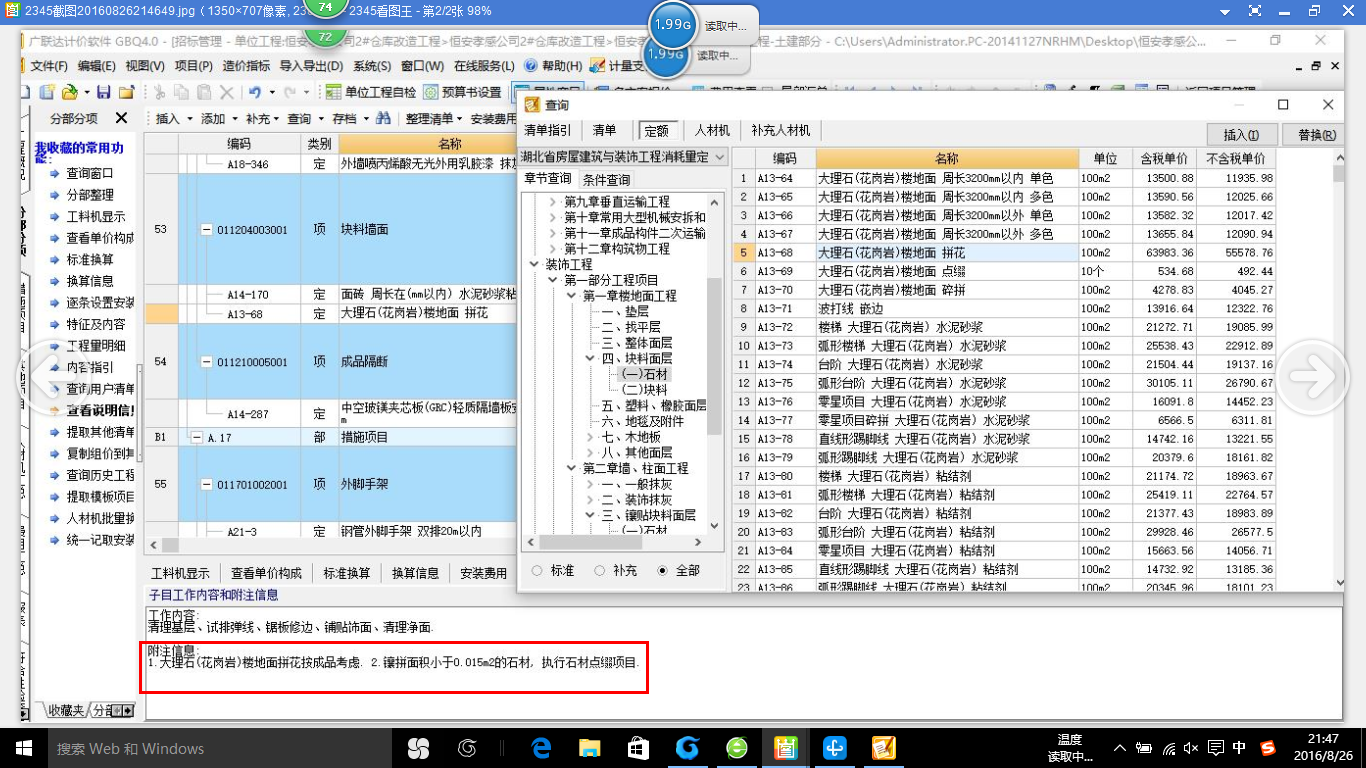Screen dimensions: 1366x768
Task: Select row A14-287 in main table
Action: 331,413
